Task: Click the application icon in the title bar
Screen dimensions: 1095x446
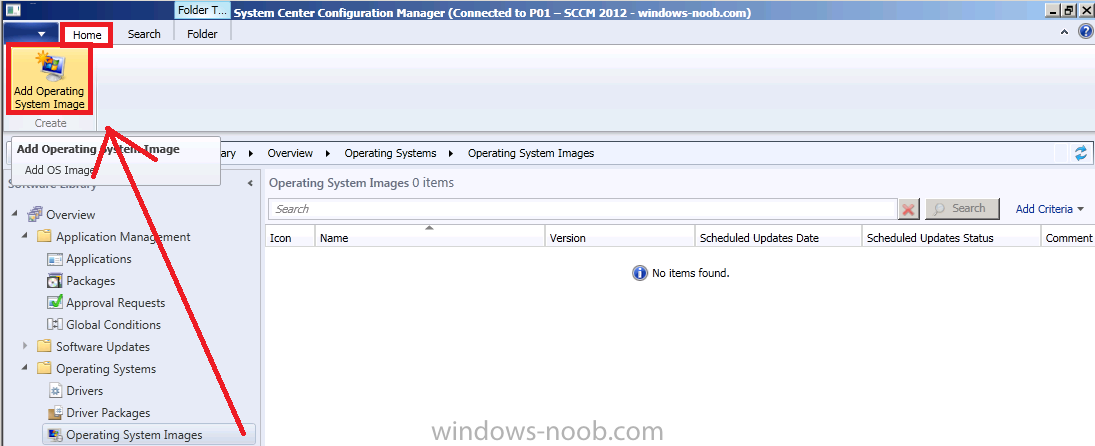Action: [x=13, y=11]
